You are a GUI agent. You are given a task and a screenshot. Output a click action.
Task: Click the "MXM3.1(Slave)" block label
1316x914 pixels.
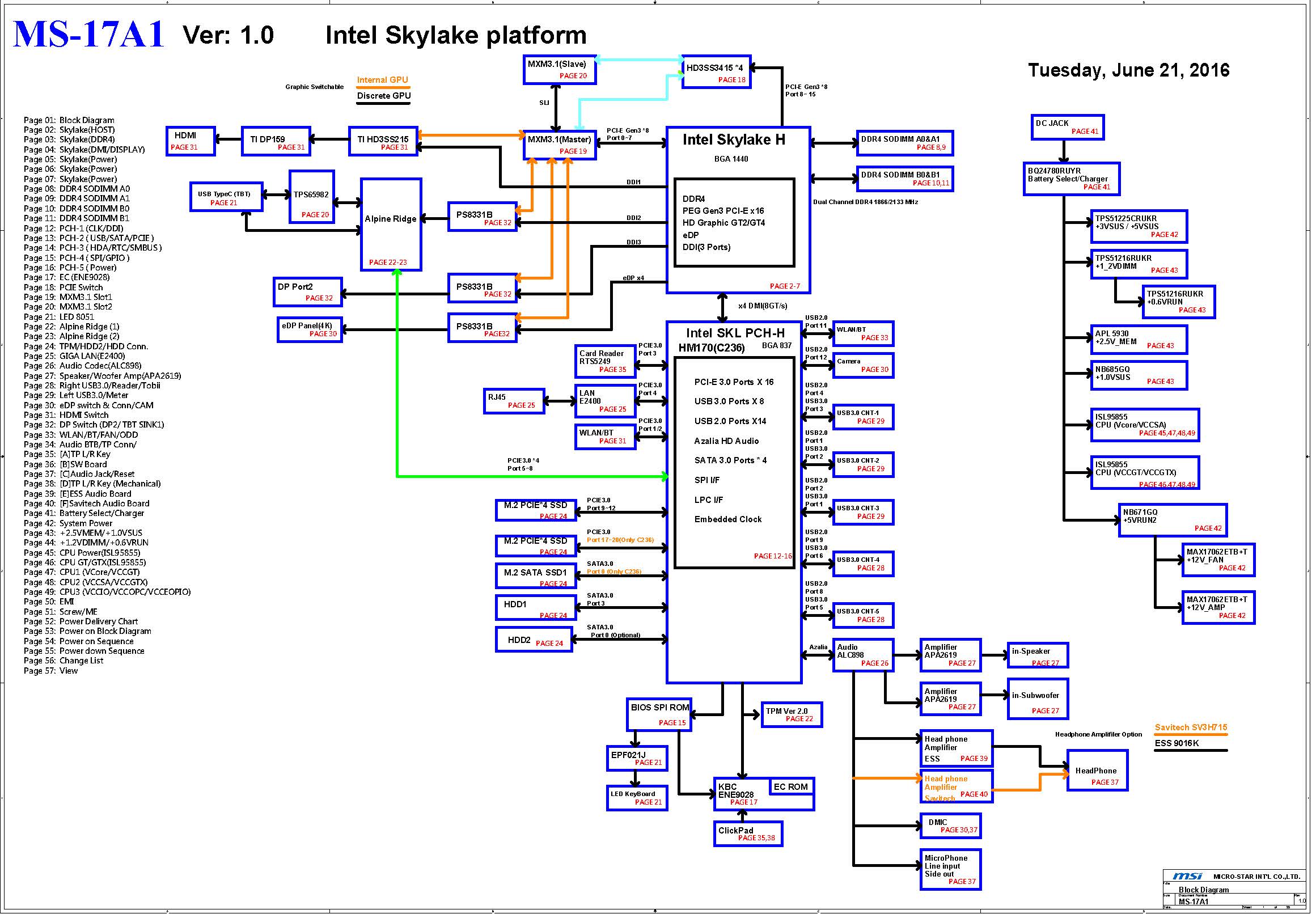[557, 64]
